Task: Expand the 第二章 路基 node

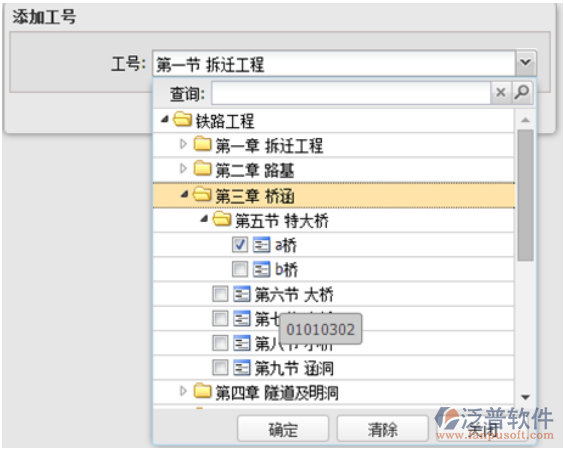Action: pyautogui.click(x=183, y=168)
